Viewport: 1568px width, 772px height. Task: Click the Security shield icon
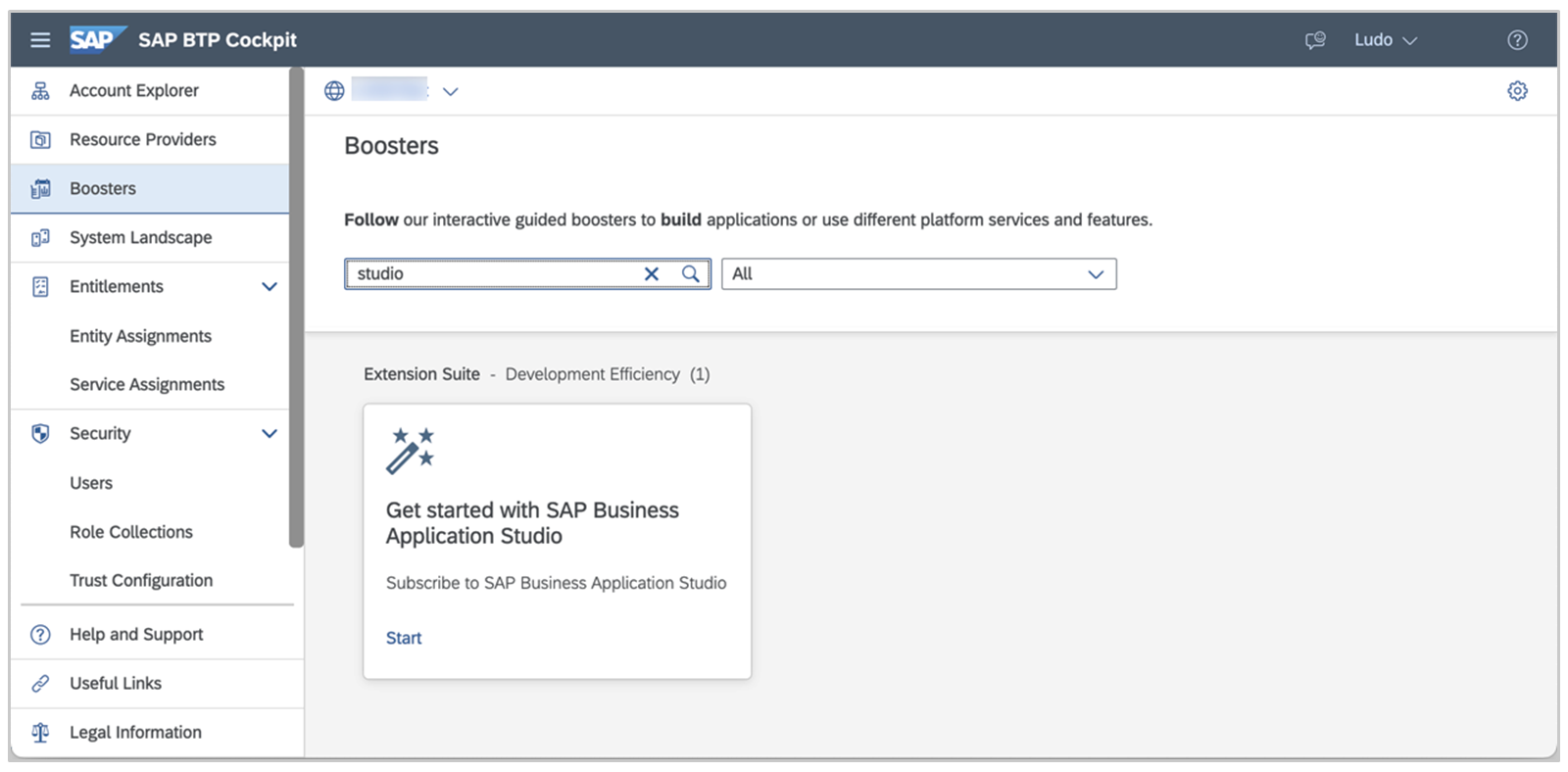40,434
